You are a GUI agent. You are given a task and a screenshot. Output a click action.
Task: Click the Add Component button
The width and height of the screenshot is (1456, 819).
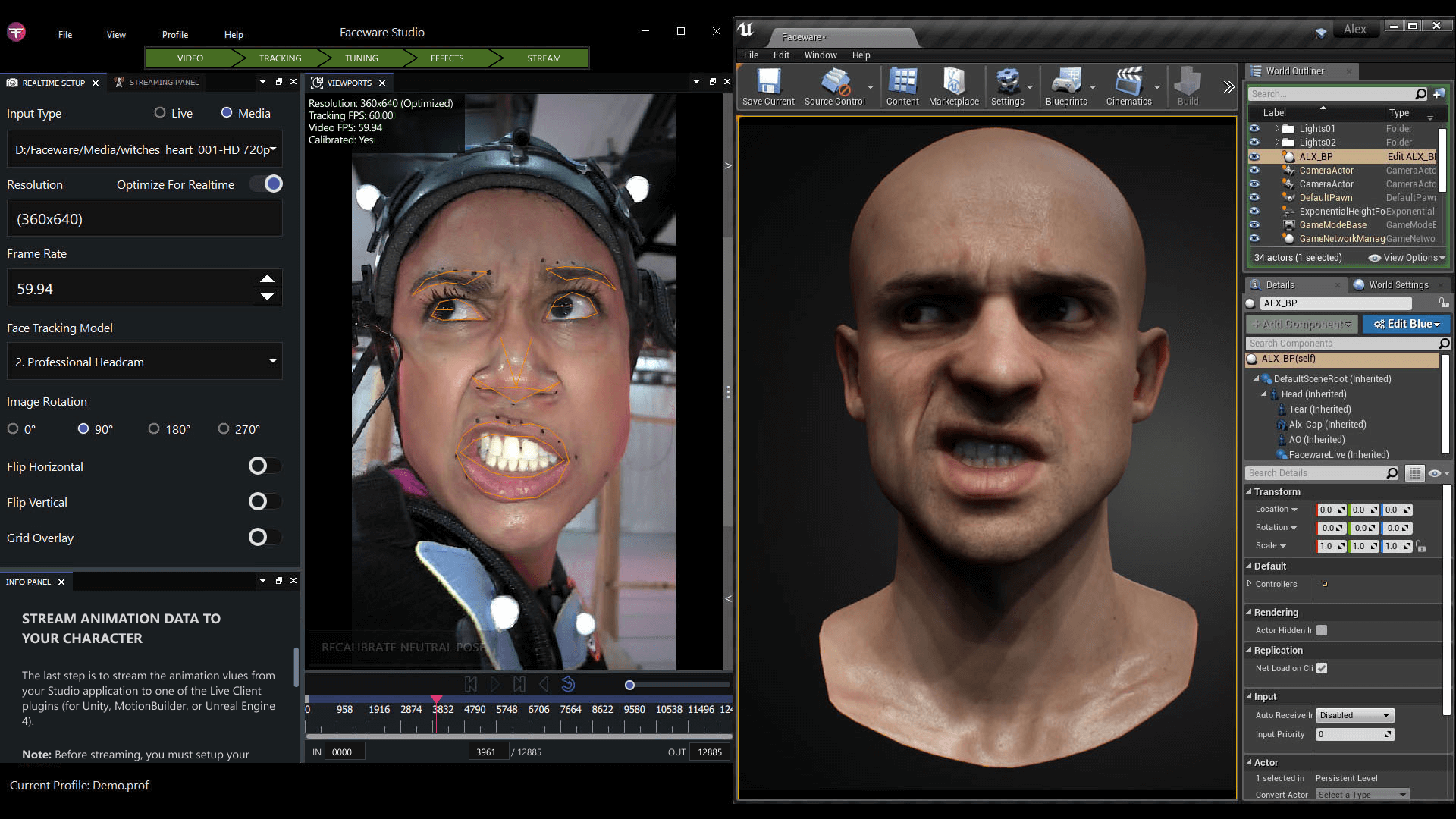pos(1301,324)
